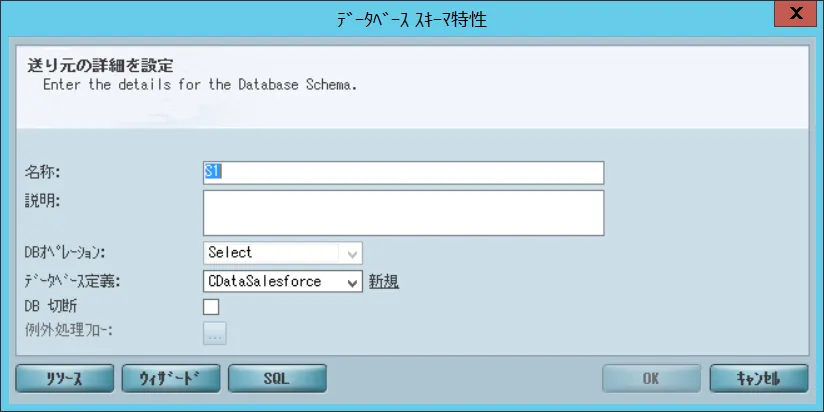Click the データベース定義 label
The height and width of the screenshot is (412, 824).
point(72,282)
